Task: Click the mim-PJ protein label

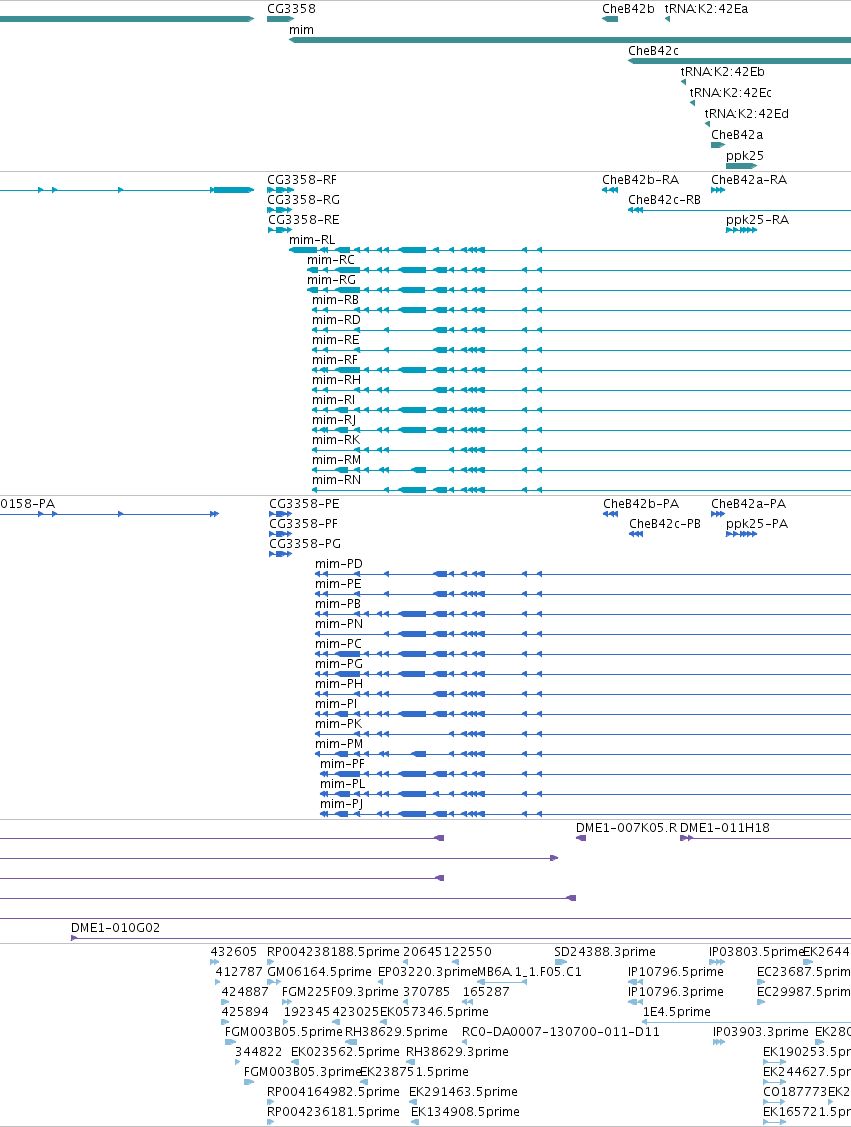Action: click(341, 804)
